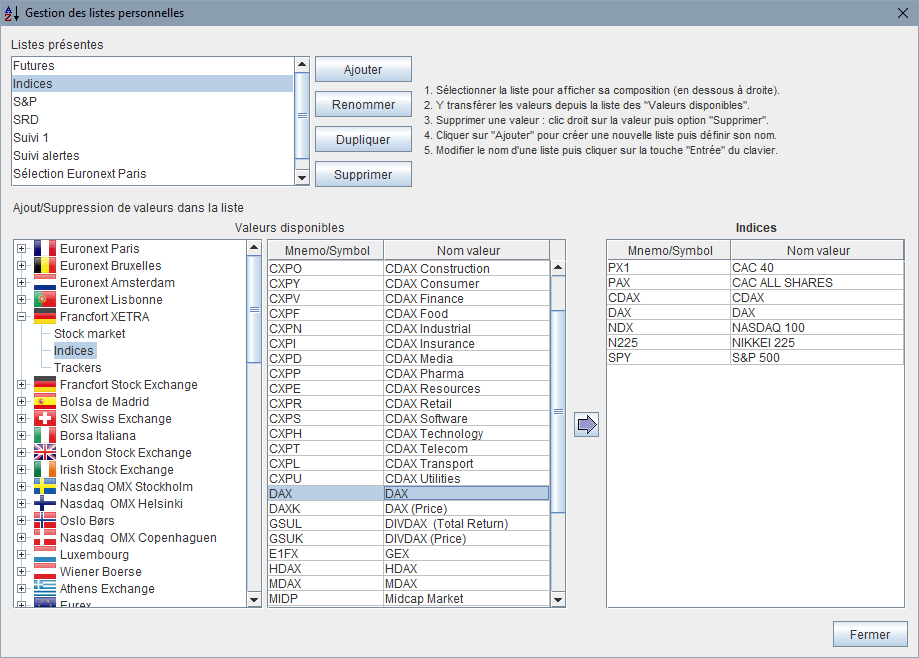
Task: Select NASDAQ 100 in the Indices list
Action: (755, 328)
